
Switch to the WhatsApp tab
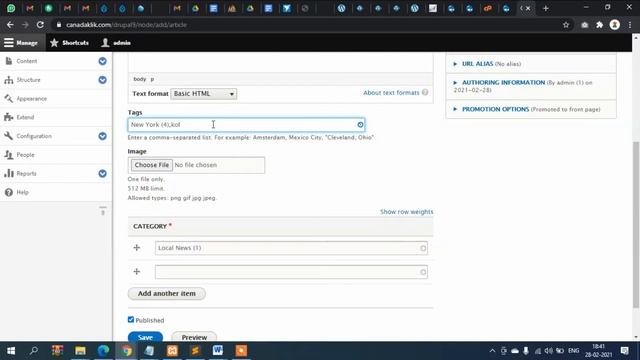click(11, 8)
